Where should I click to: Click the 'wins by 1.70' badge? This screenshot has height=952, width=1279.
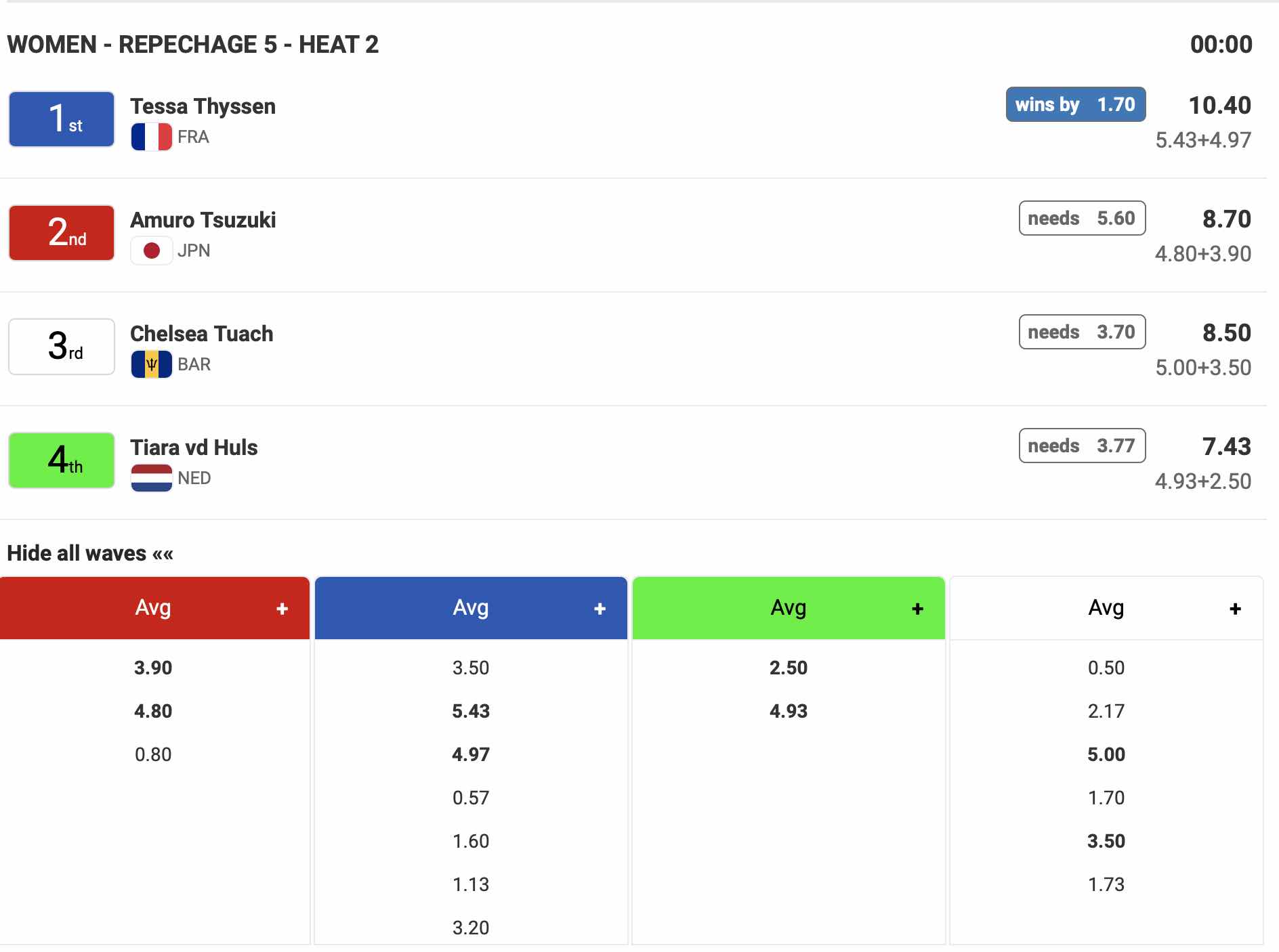(x=1075, y=104)
